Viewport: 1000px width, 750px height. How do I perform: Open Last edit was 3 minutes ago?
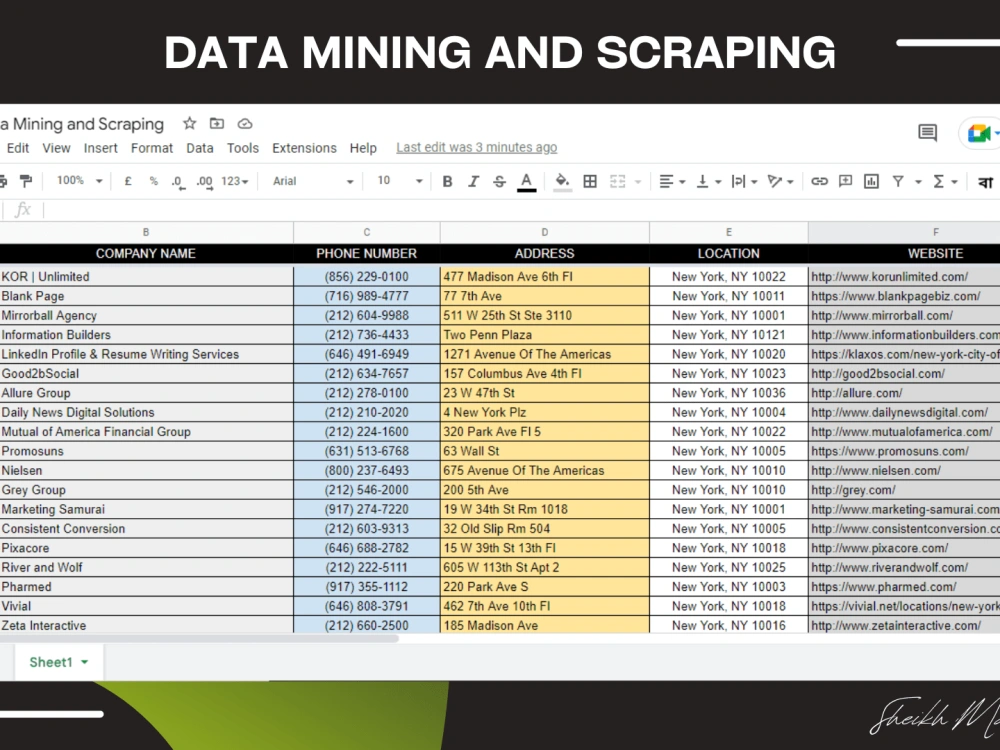[x=476, y=147]
